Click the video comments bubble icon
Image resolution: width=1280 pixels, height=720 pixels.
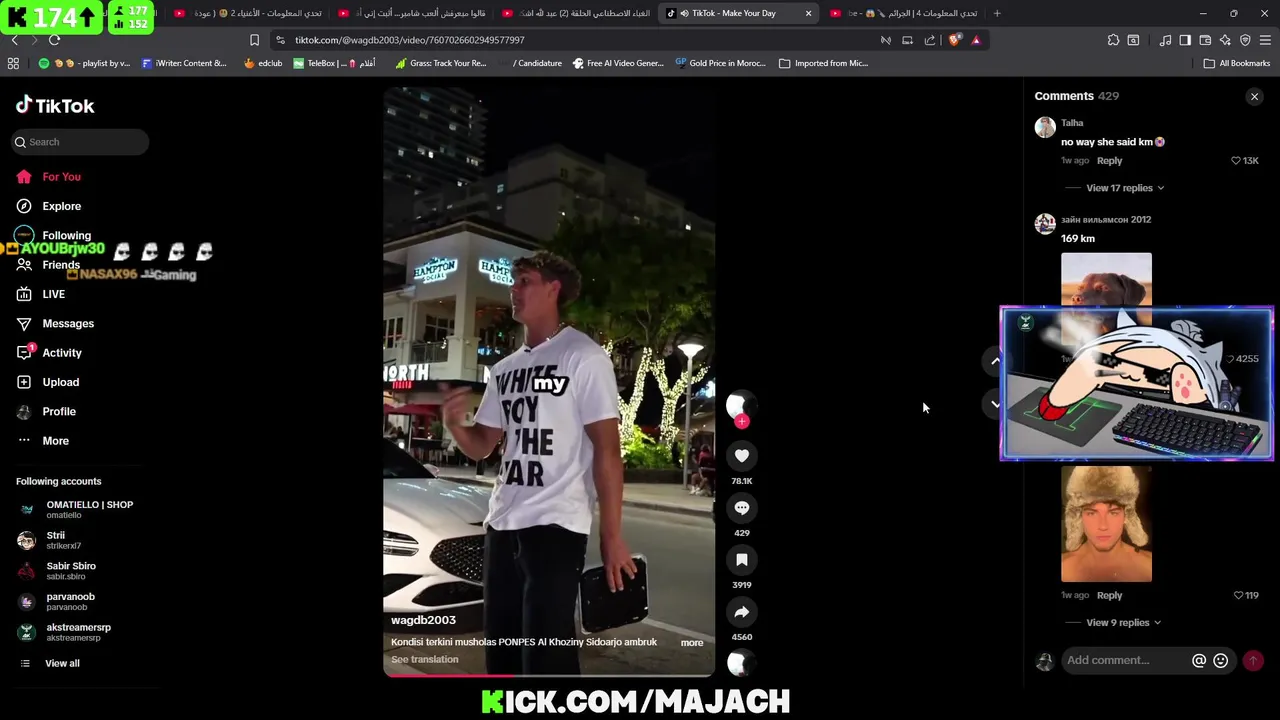pos(742,508)
